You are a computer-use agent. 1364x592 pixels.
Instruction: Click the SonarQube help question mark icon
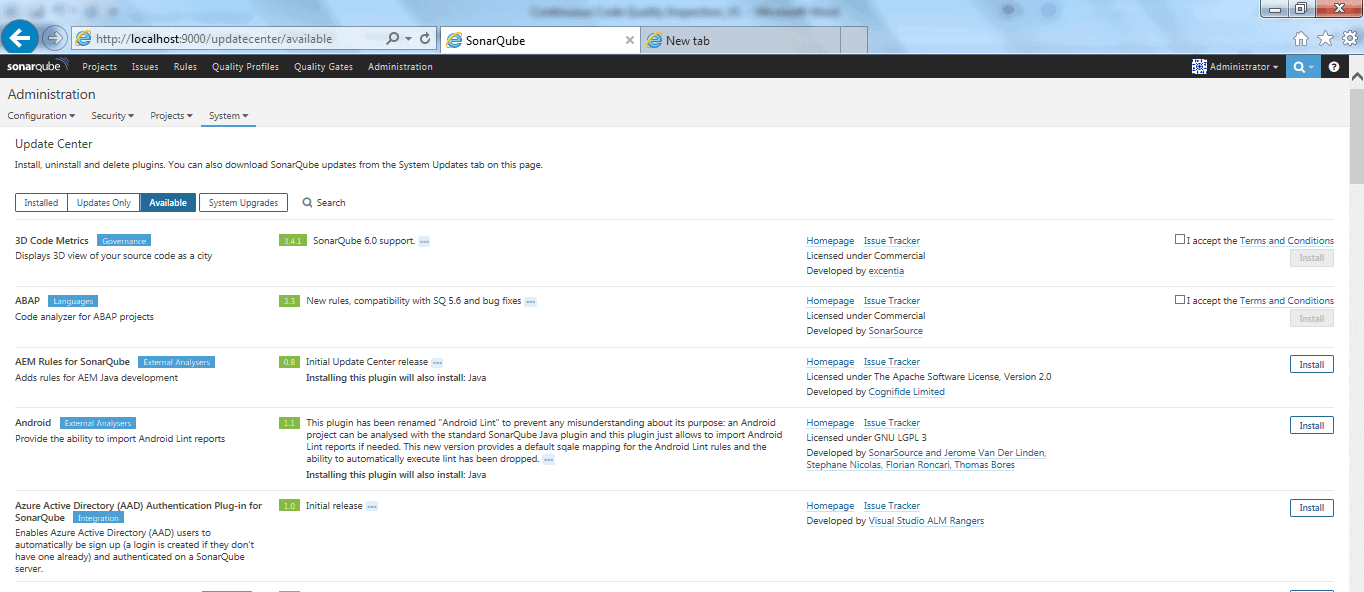point(1333,67)
